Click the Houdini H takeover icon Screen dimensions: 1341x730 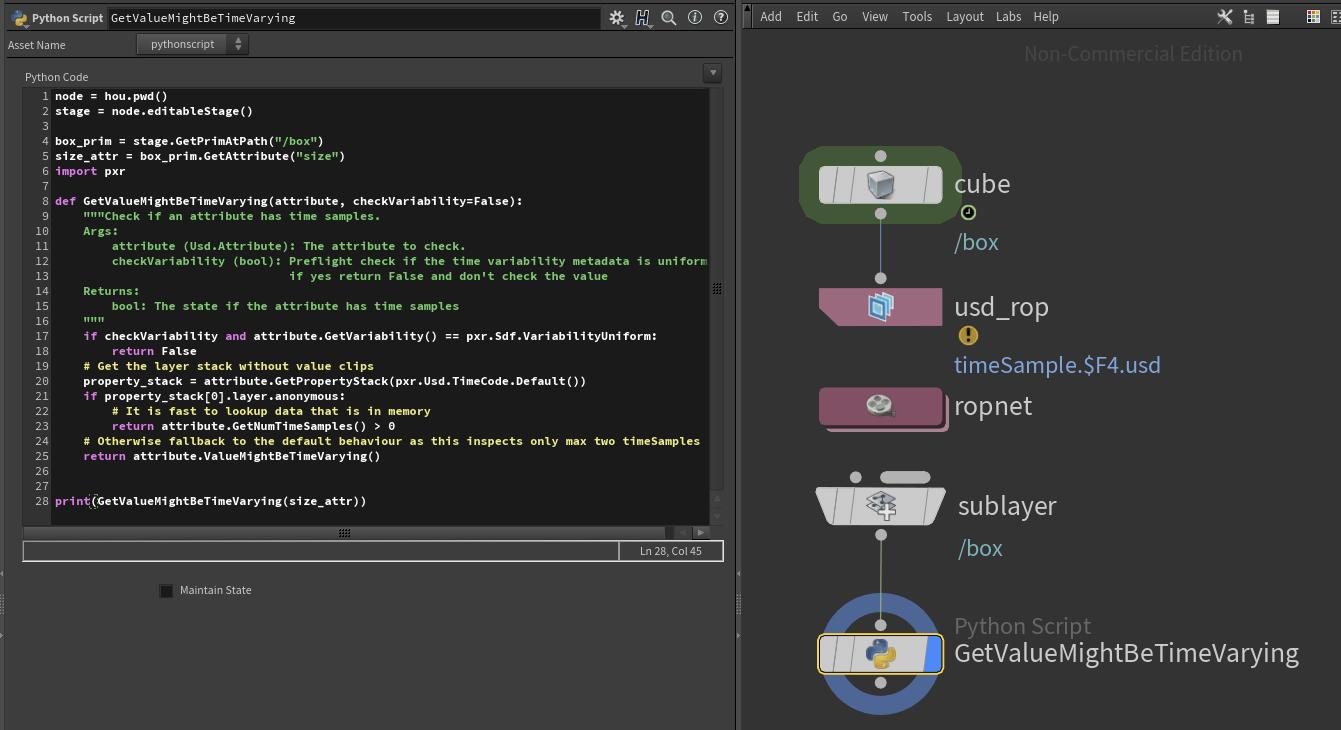pos(643,17)
